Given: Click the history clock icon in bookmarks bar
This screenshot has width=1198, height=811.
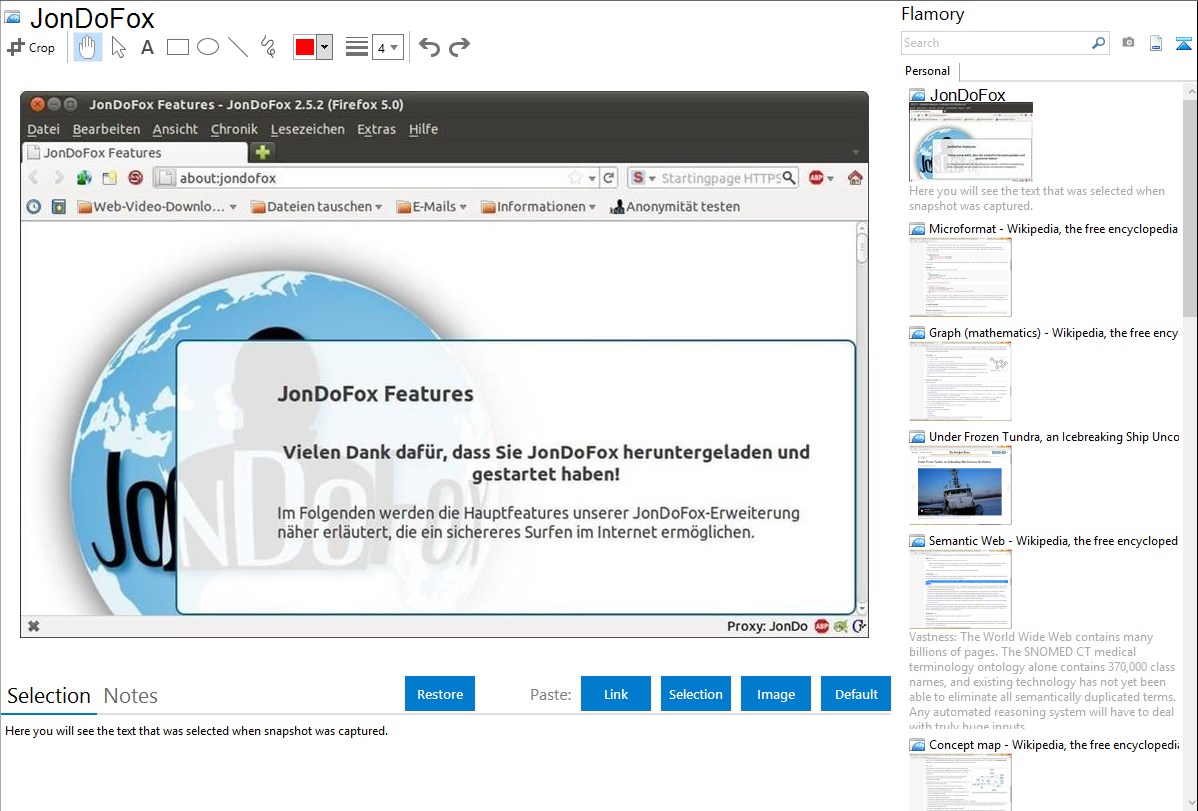Looking at the screenshot, I should [x=34, y=206].
